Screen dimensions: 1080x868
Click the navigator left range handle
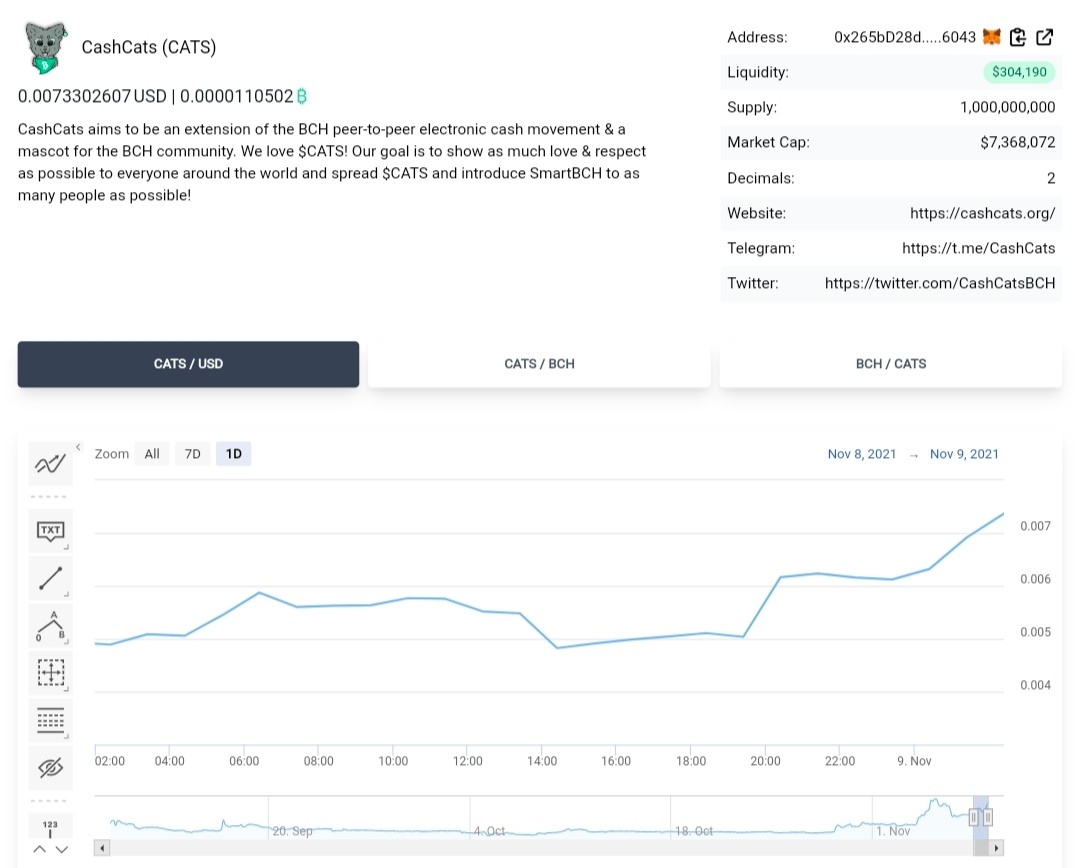(973, 817)
